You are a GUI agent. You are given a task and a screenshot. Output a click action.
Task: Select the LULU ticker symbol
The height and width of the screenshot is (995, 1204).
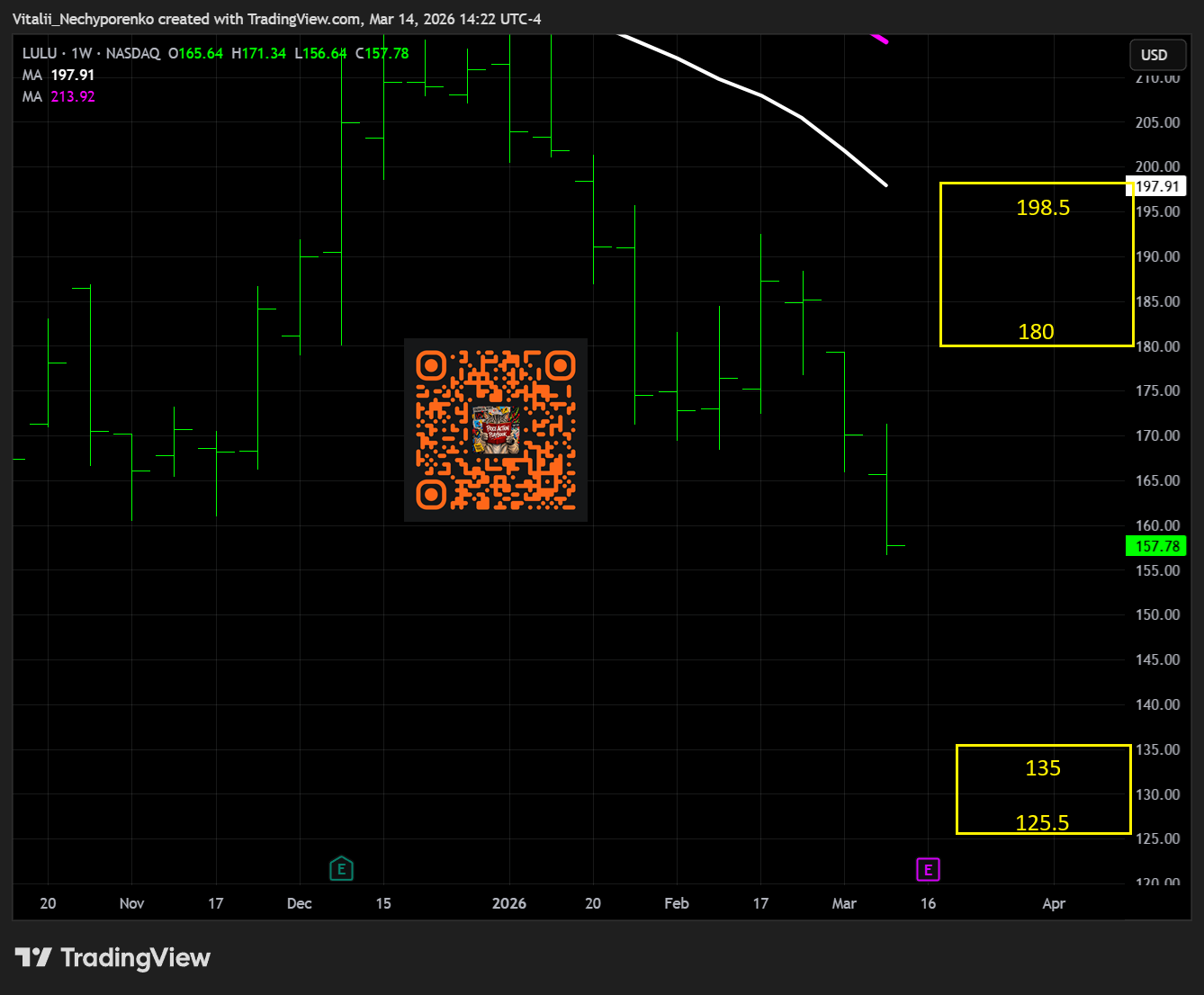click(x=40, y=53)
